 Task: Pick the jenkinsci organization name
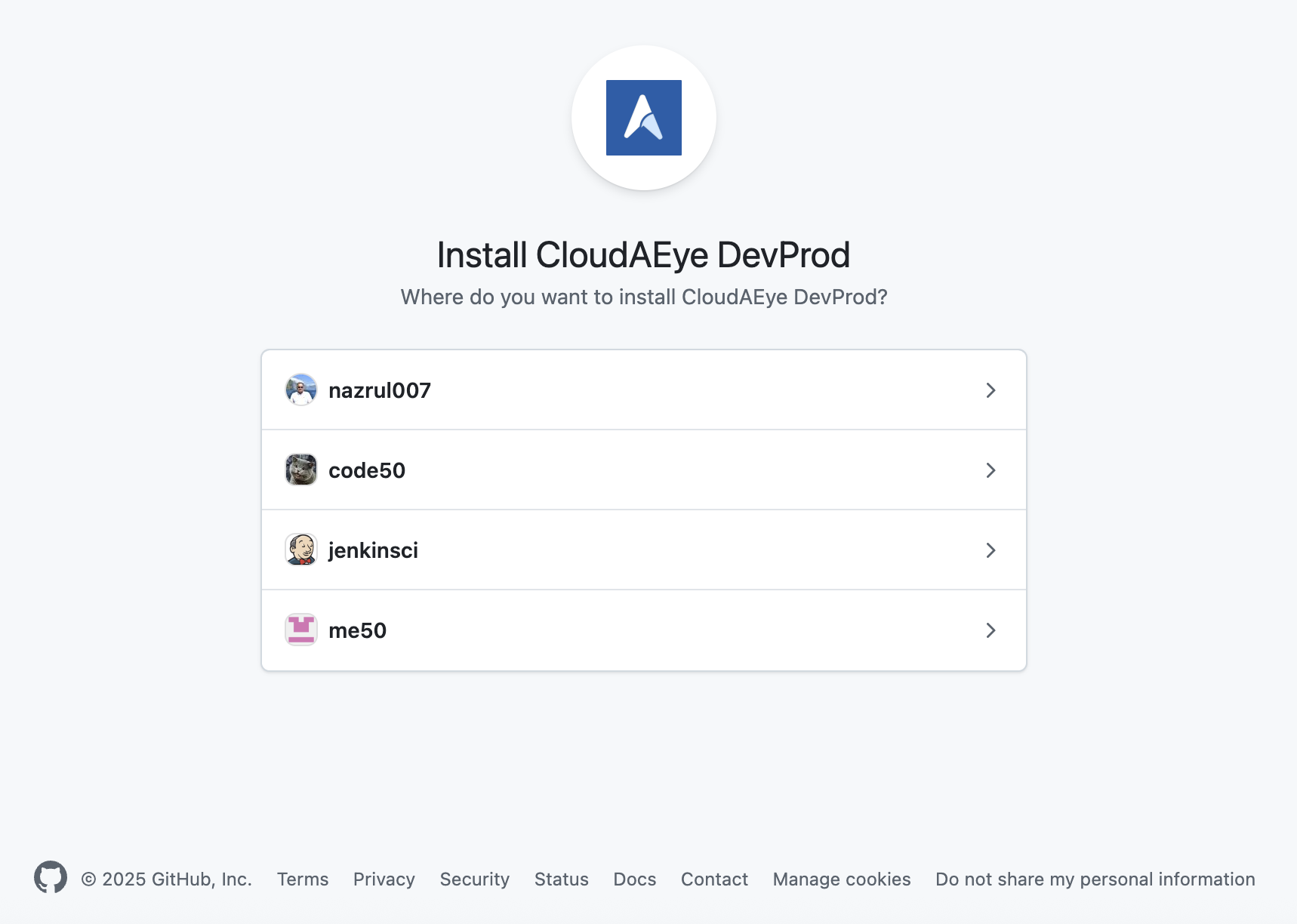[373, 550]
